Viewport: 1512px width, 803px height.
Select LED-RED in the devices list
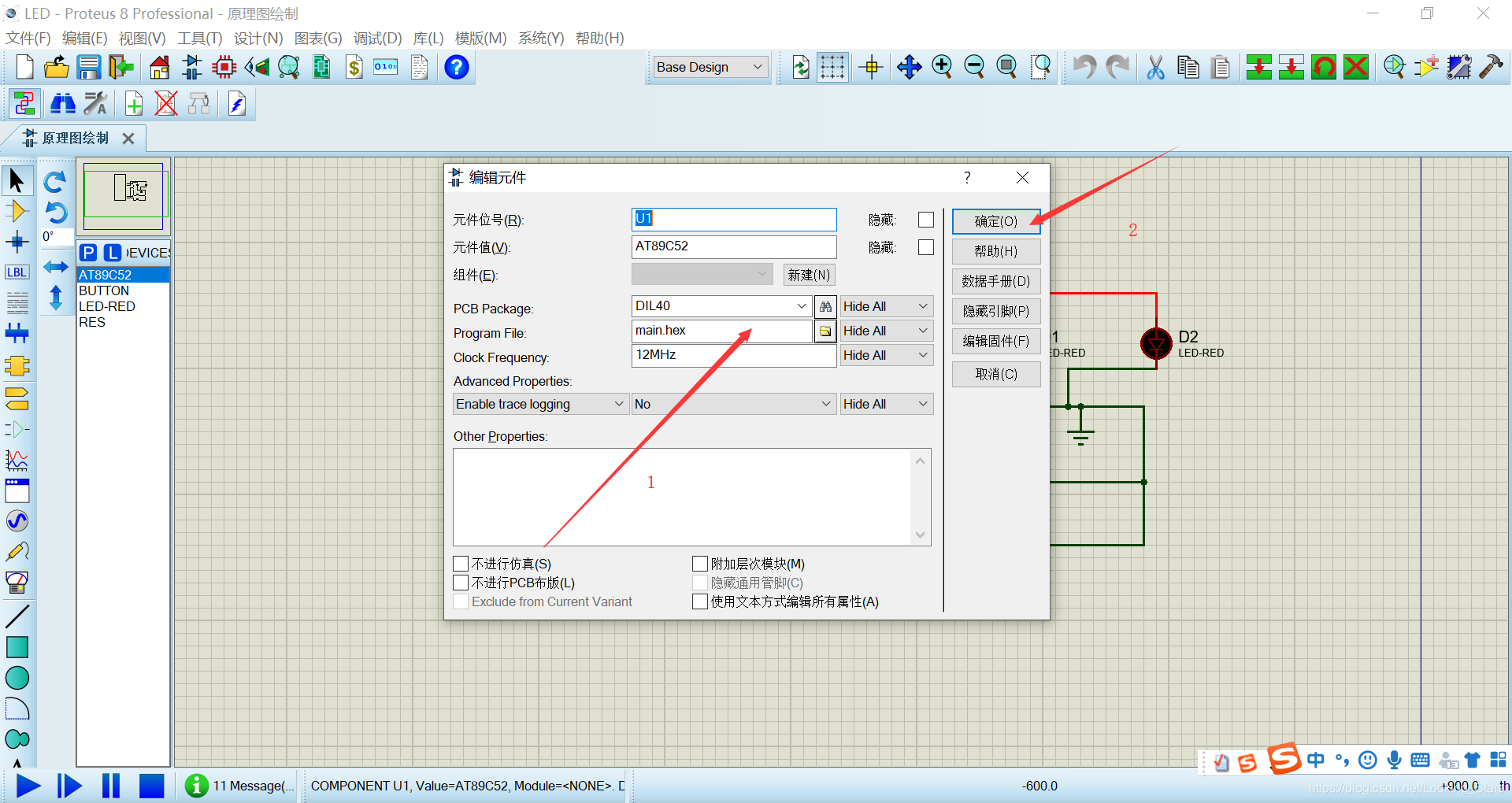[x=123, y=306]
